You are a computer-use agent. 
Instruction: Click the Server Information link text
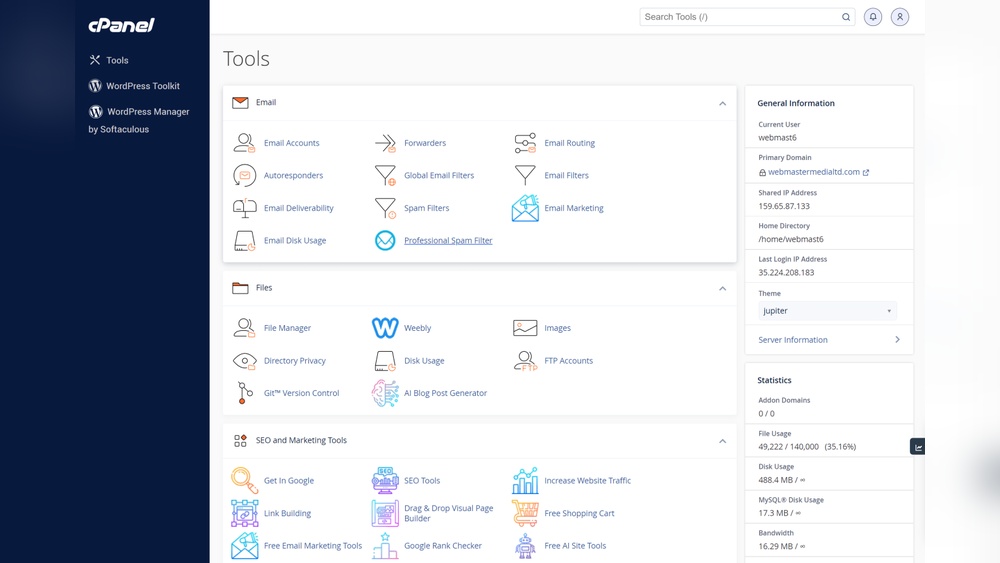coord(793,340)
